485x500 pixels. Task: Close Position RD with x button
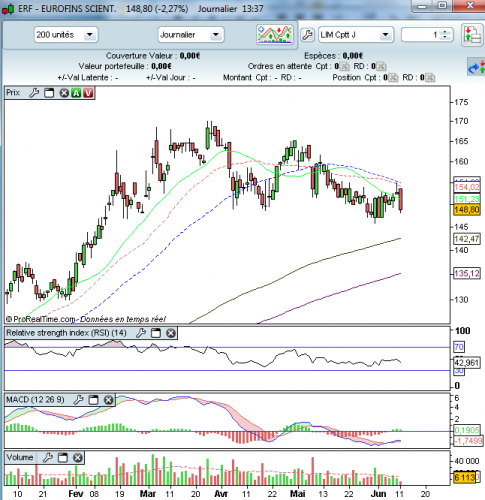pyautogui.click(x=430, y=78)
